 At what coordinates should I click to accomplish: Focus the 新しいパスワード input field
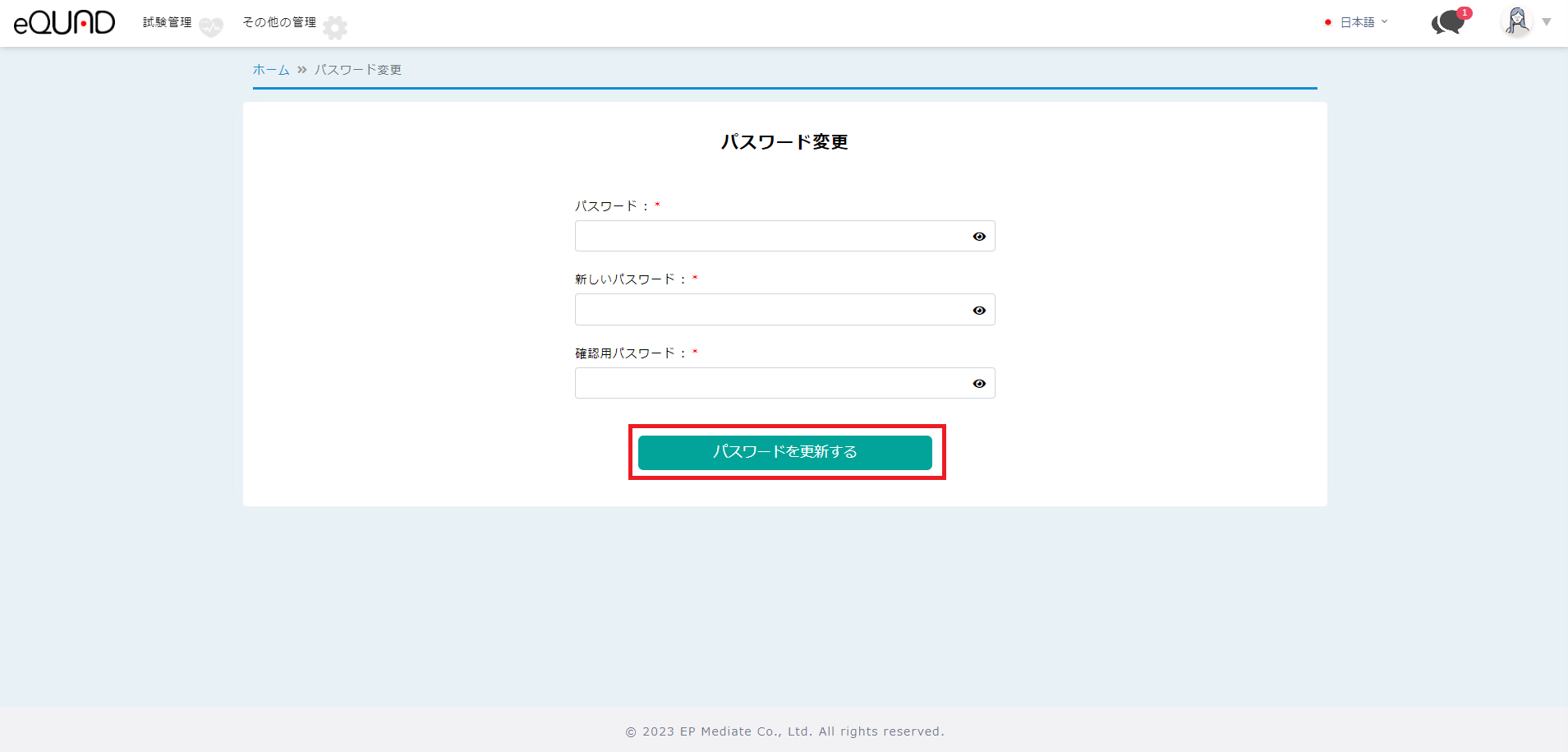770,310
